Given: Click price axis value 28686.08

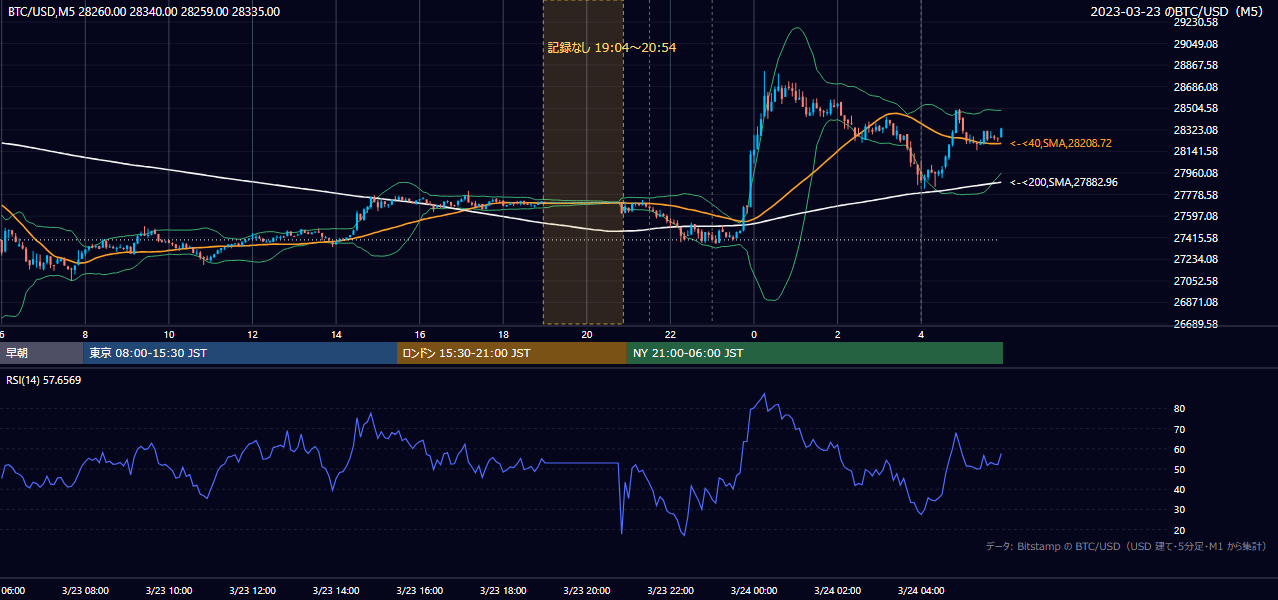Looking at the screenshot, I should coord(1195,87).
